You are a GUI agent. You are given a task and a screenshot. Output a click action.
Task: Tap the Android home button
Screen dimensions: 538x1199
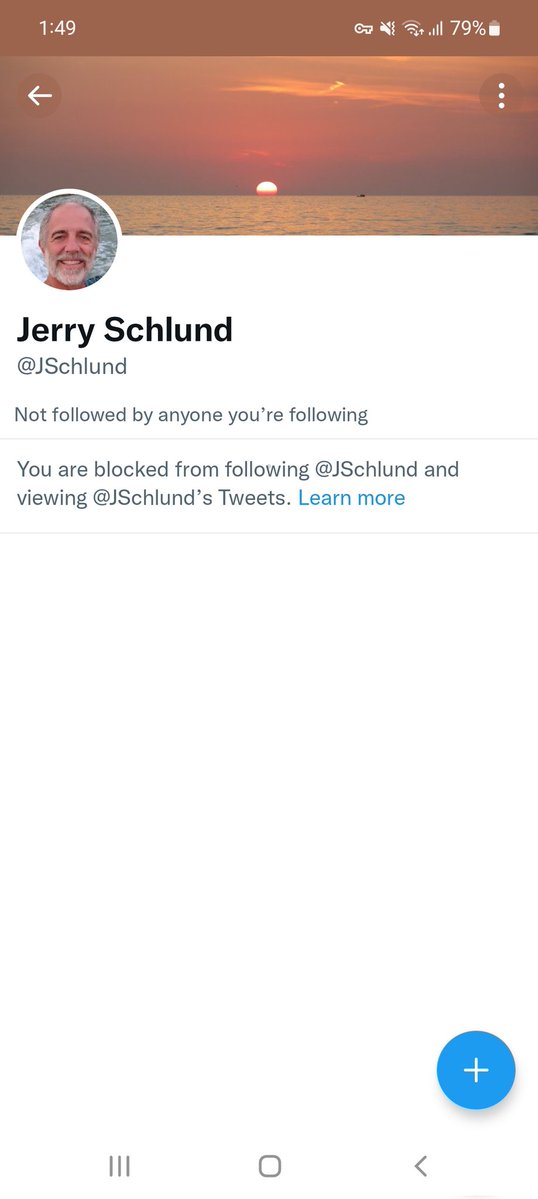pyautogui.click(x=270, y=1165)
